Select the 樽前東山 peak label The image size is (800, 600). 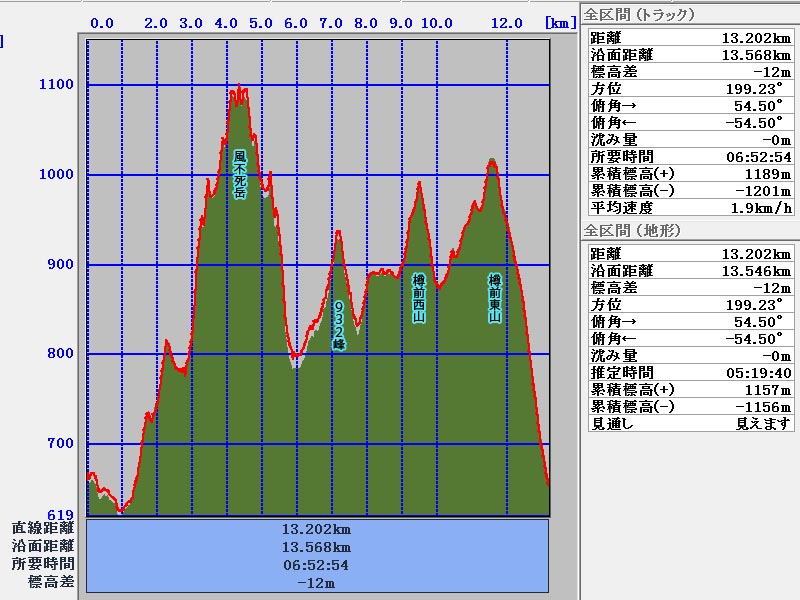pyautogui.click(x=494, y=298)
